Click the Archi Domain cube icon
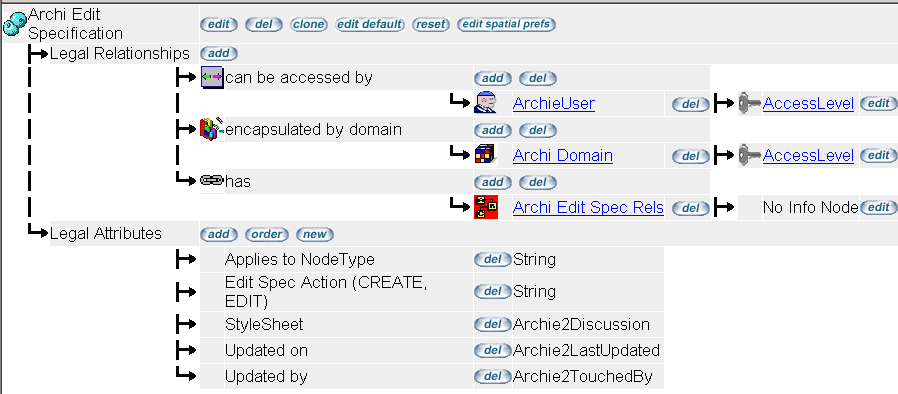This screenshot has width=898, height=394. point(486,155)
